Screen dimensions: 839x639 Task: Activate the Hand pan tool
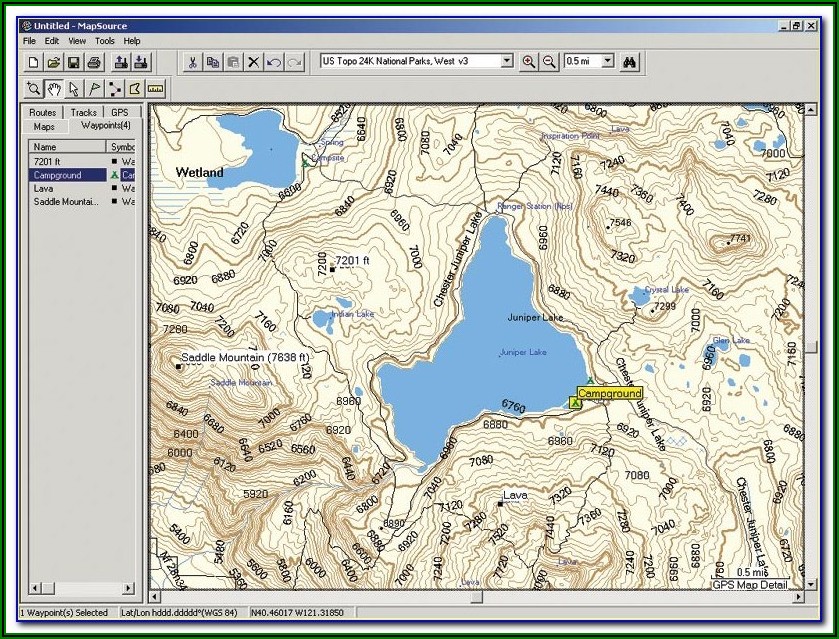coord(54,89)
